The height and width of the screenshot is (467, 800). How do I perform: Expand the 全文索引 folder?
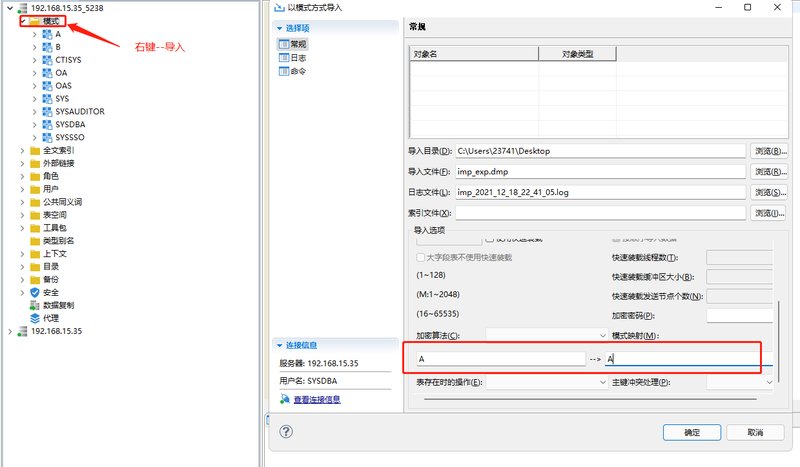pos(22,151)
